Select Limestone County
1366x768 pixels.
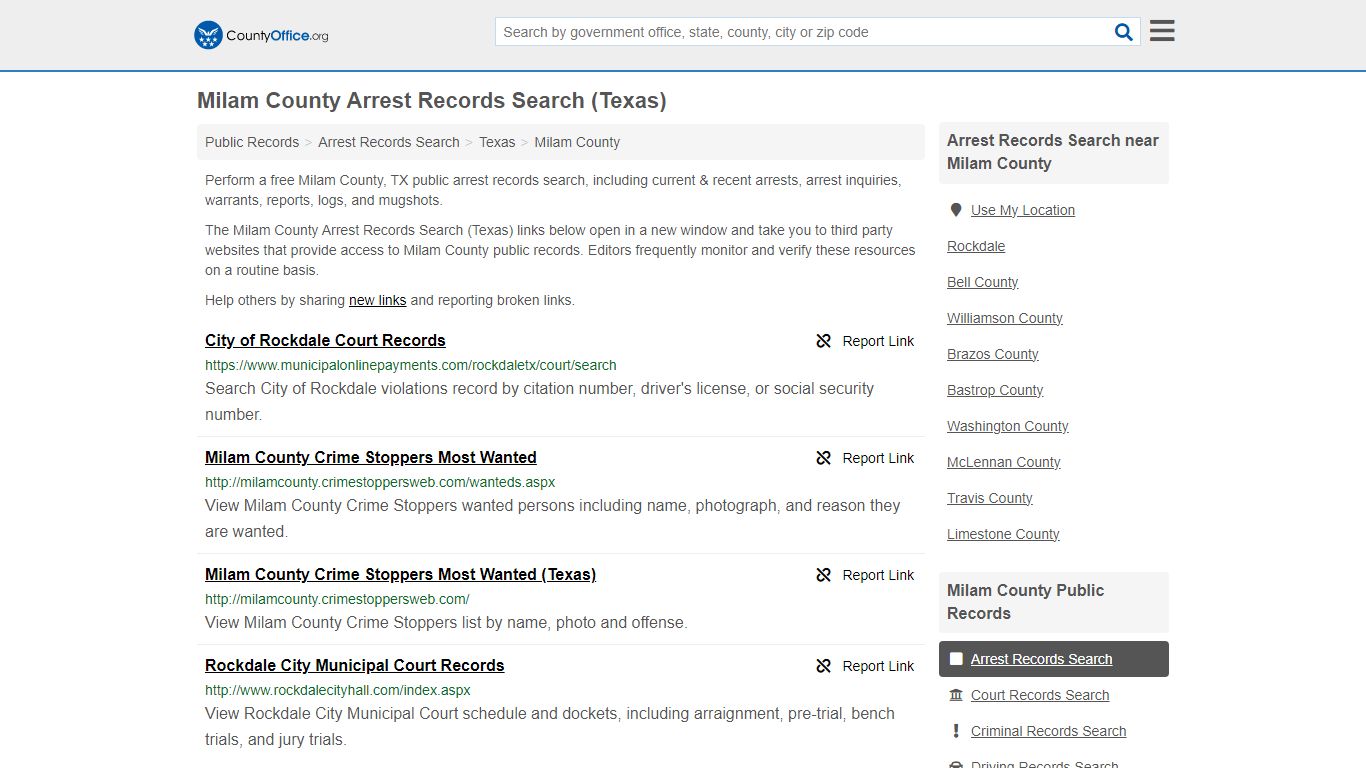pyautogui.click(x=1003, y=534)
